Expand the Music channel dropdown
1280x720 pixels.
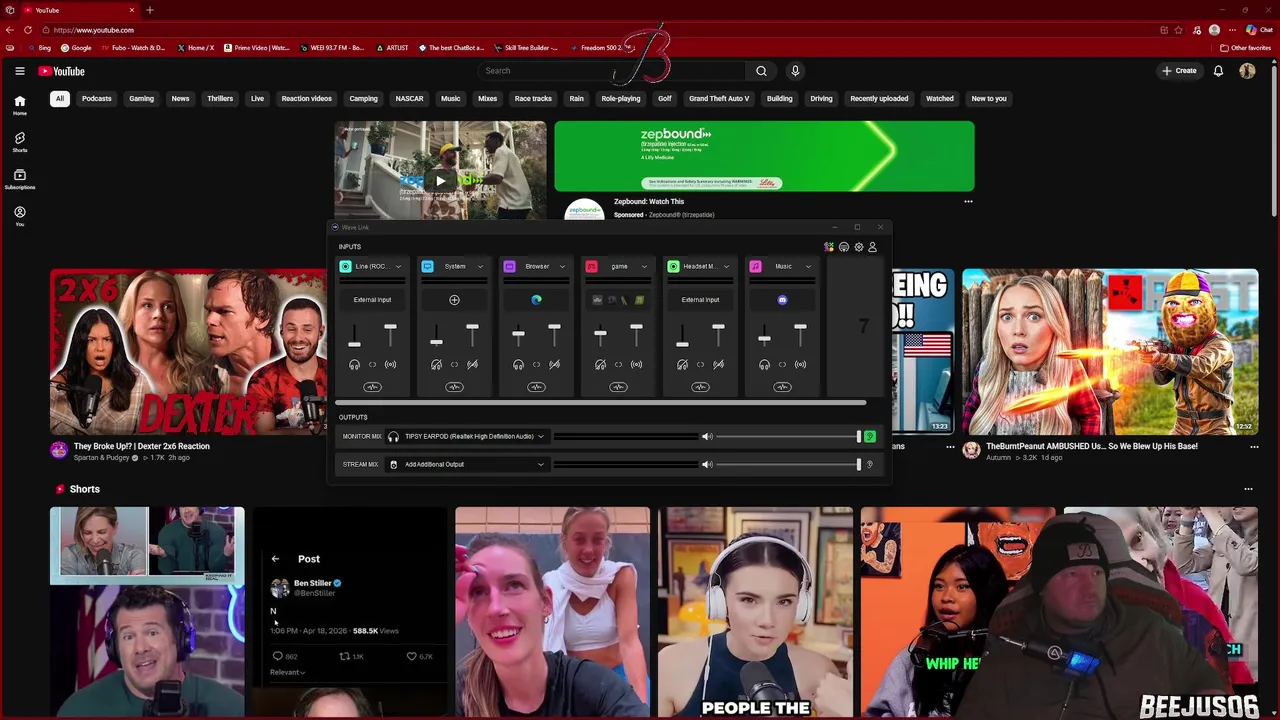[x=808, y=266]
